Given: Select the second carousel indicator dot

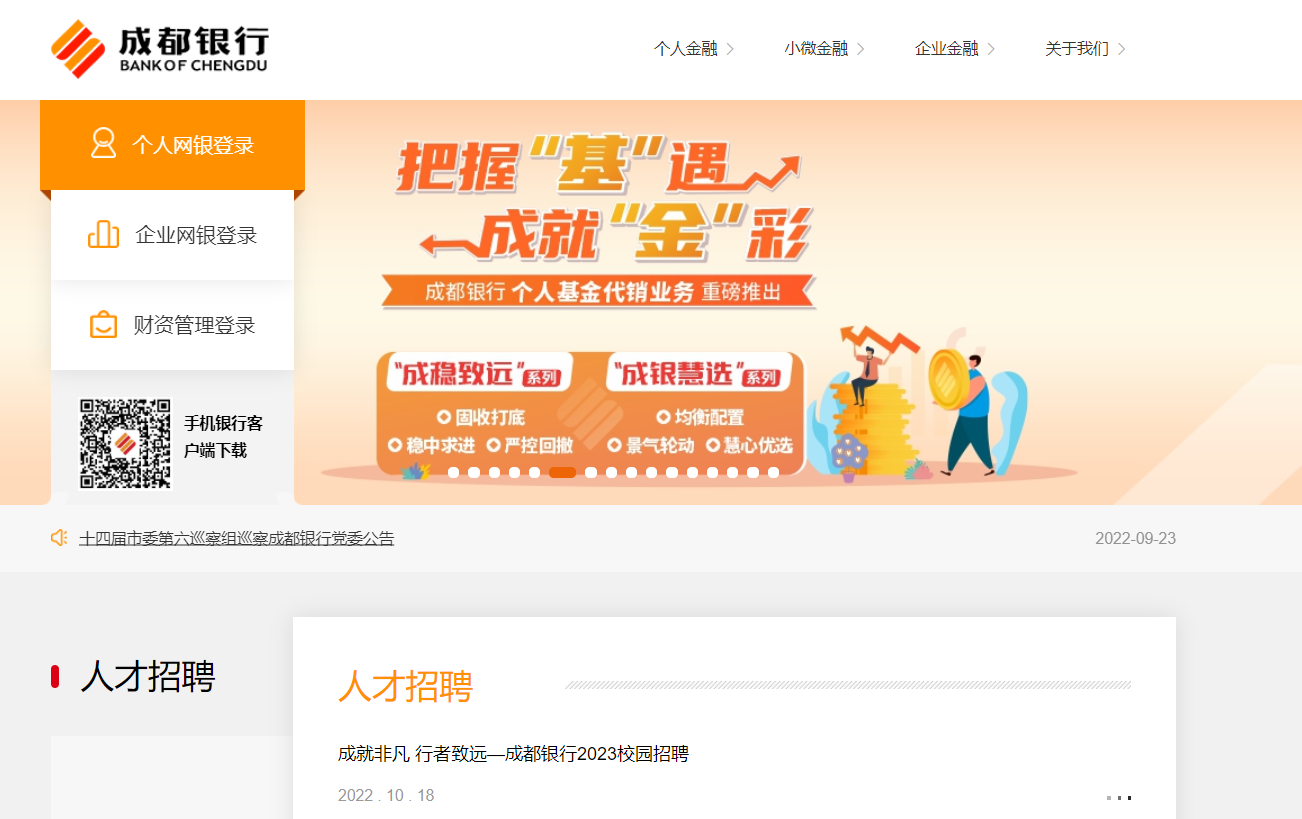Looking at the screenshot, I should (474, 473).
